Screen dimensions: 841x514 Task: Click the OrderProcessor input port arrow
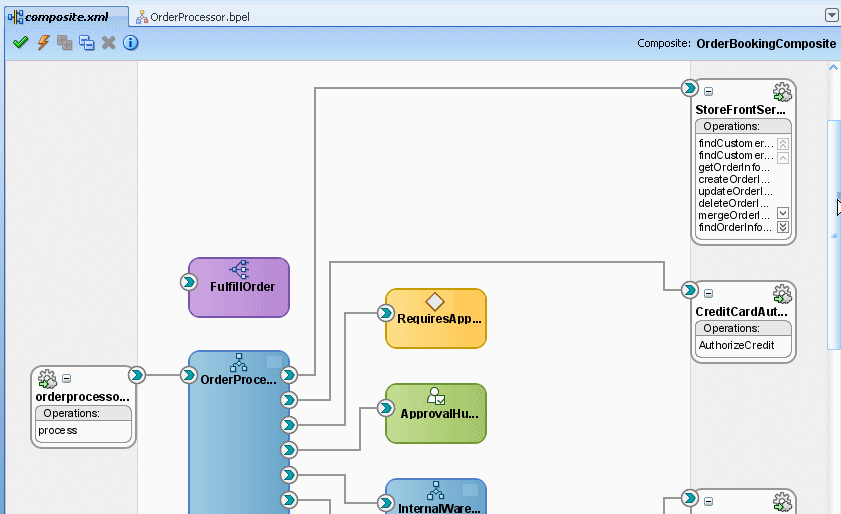click(189, 375)
